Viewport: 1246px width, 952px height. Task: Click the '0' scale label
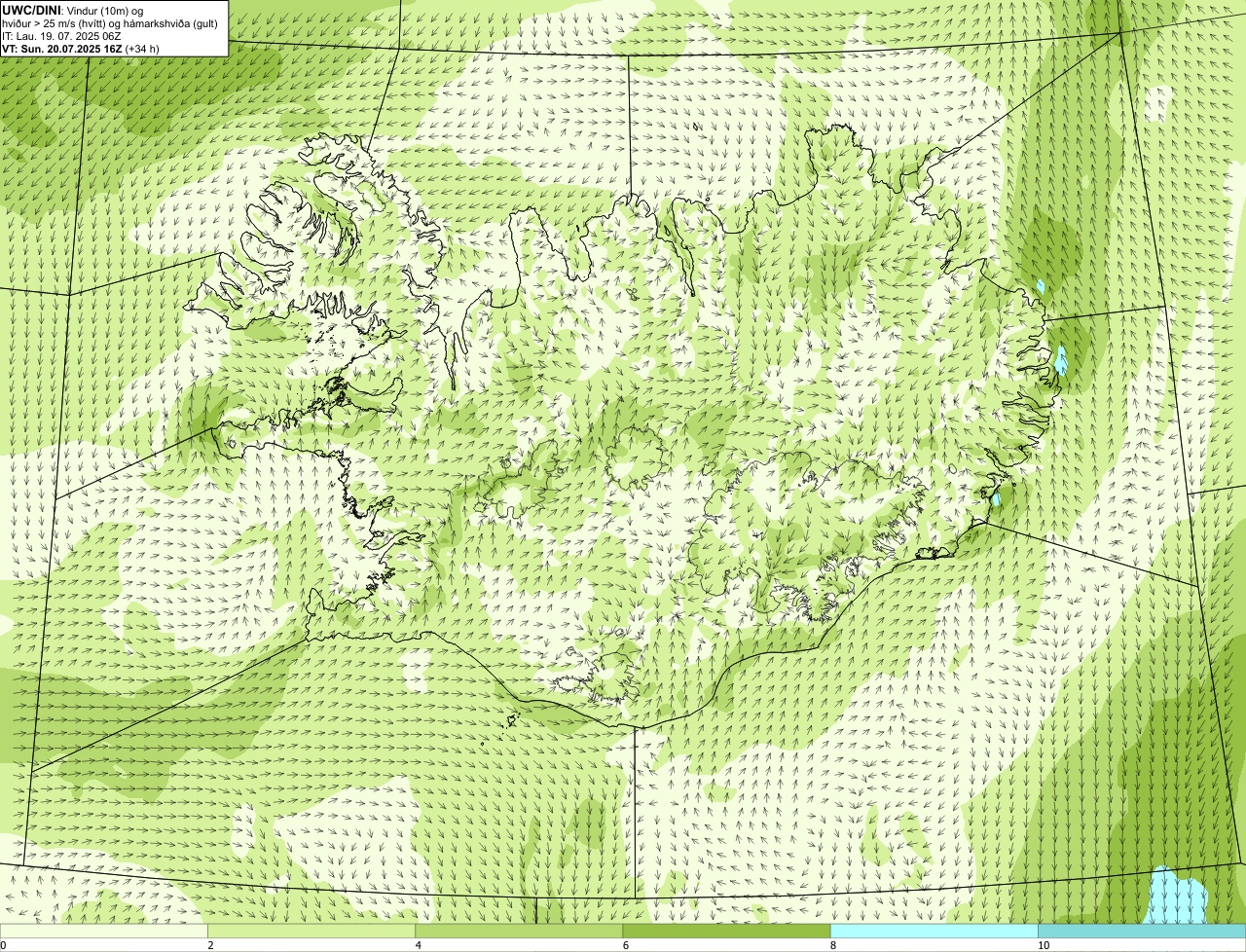3,945
